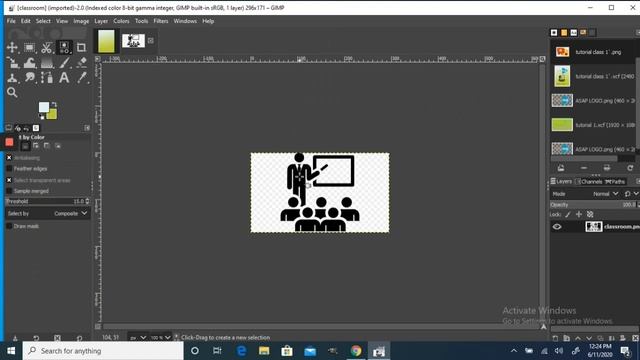
Task: Click the Windows Start button
Action: pyautogui.click(x=11, y=351)
